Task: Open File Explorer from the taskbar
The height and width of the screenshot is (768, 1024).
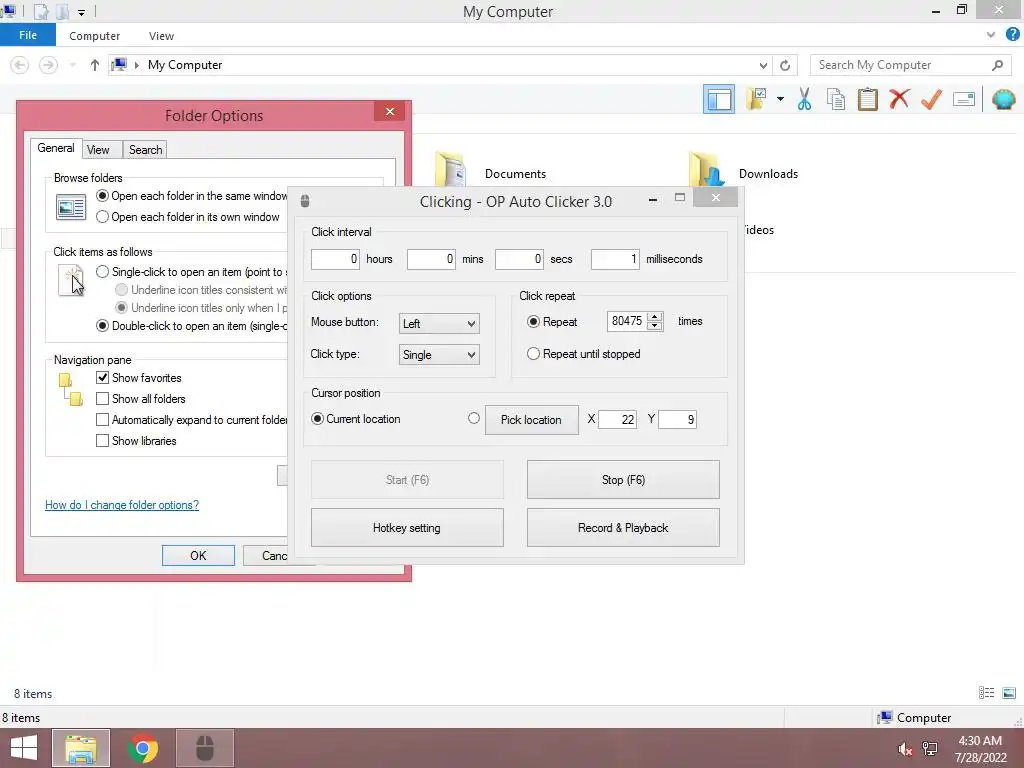Action: 81,748
